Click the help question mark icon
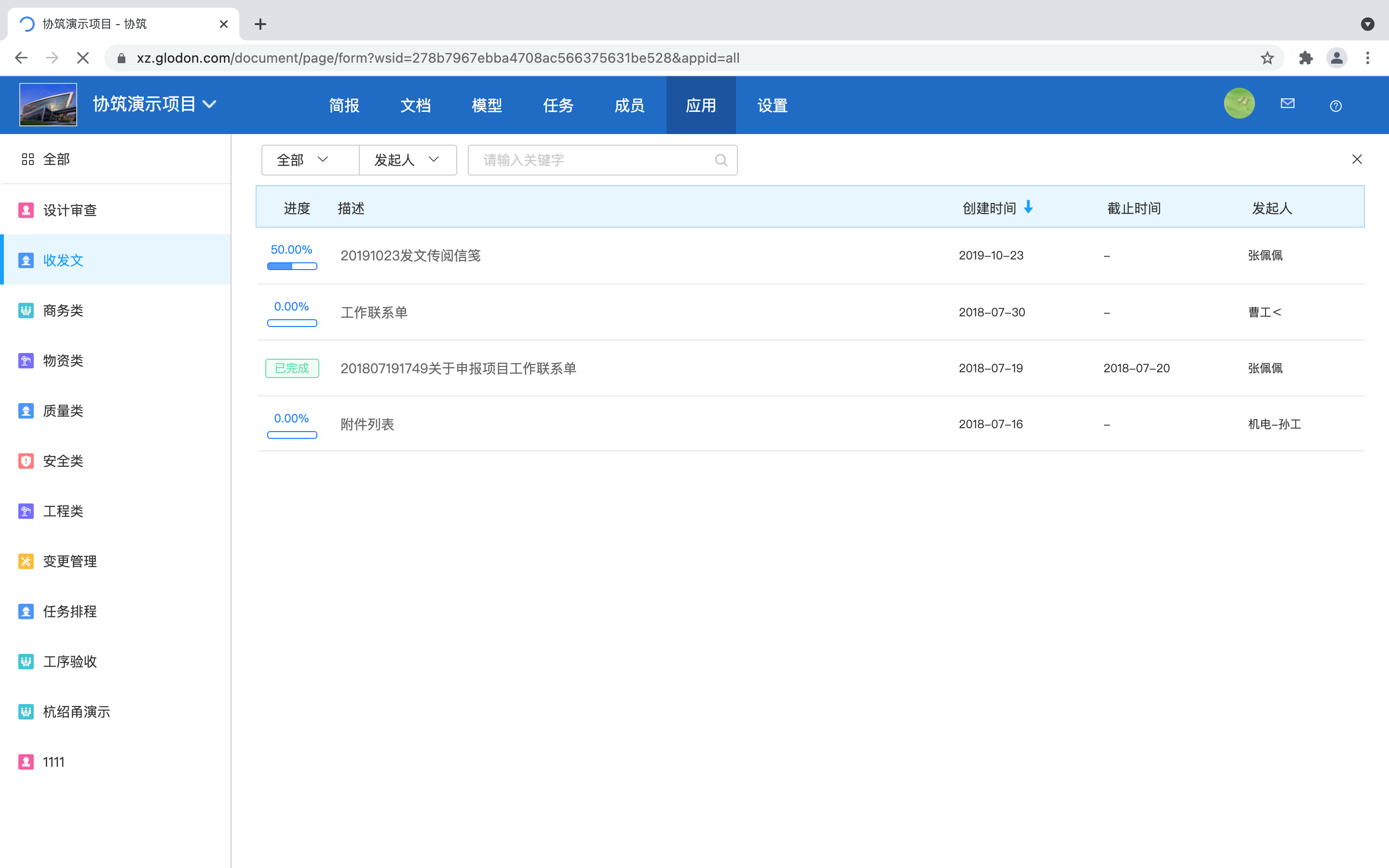The width and height of the screenshot is (1389, 868). (1335, 105)
